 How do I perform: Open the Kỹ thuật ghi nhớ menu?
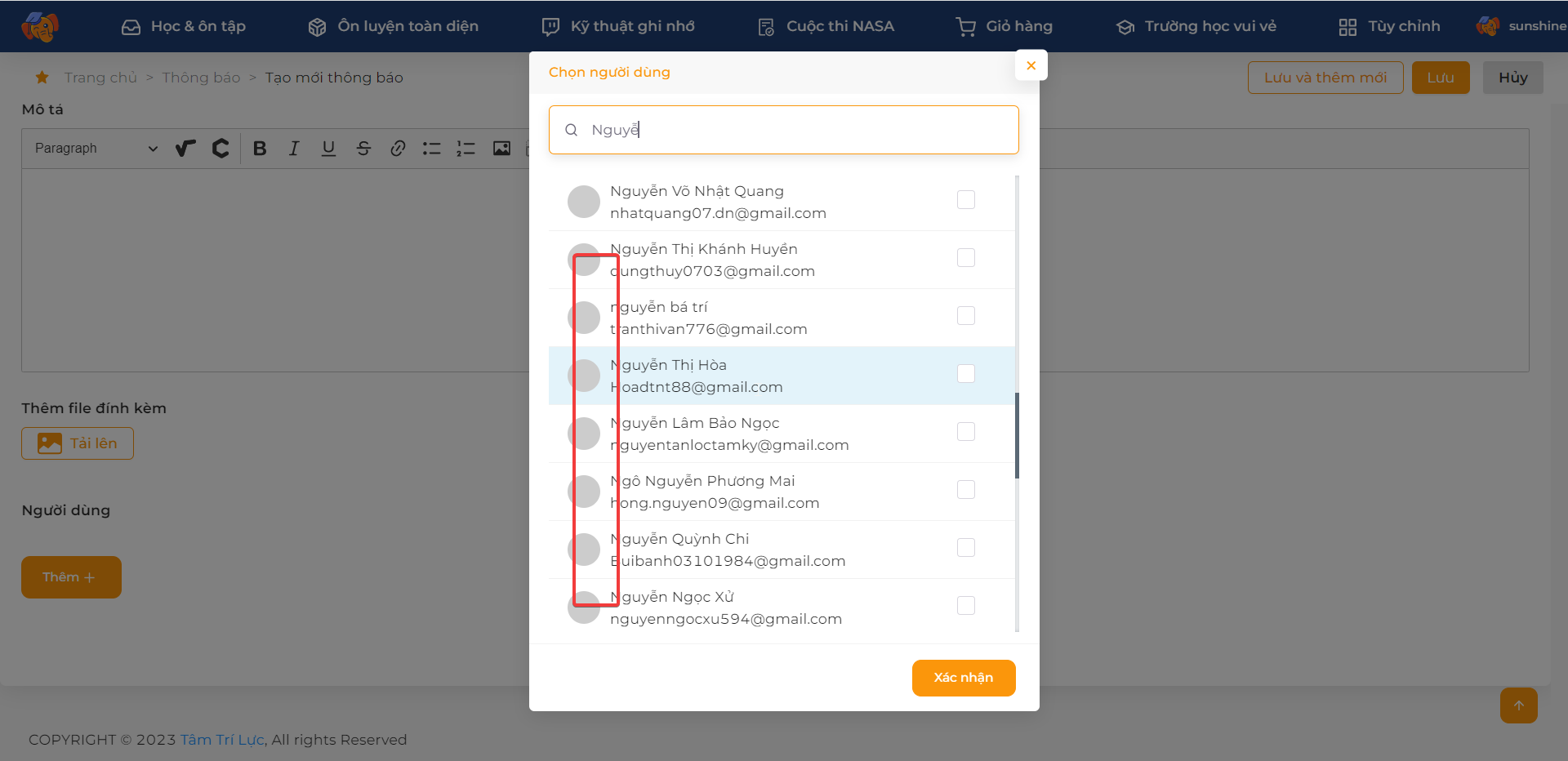617,26
